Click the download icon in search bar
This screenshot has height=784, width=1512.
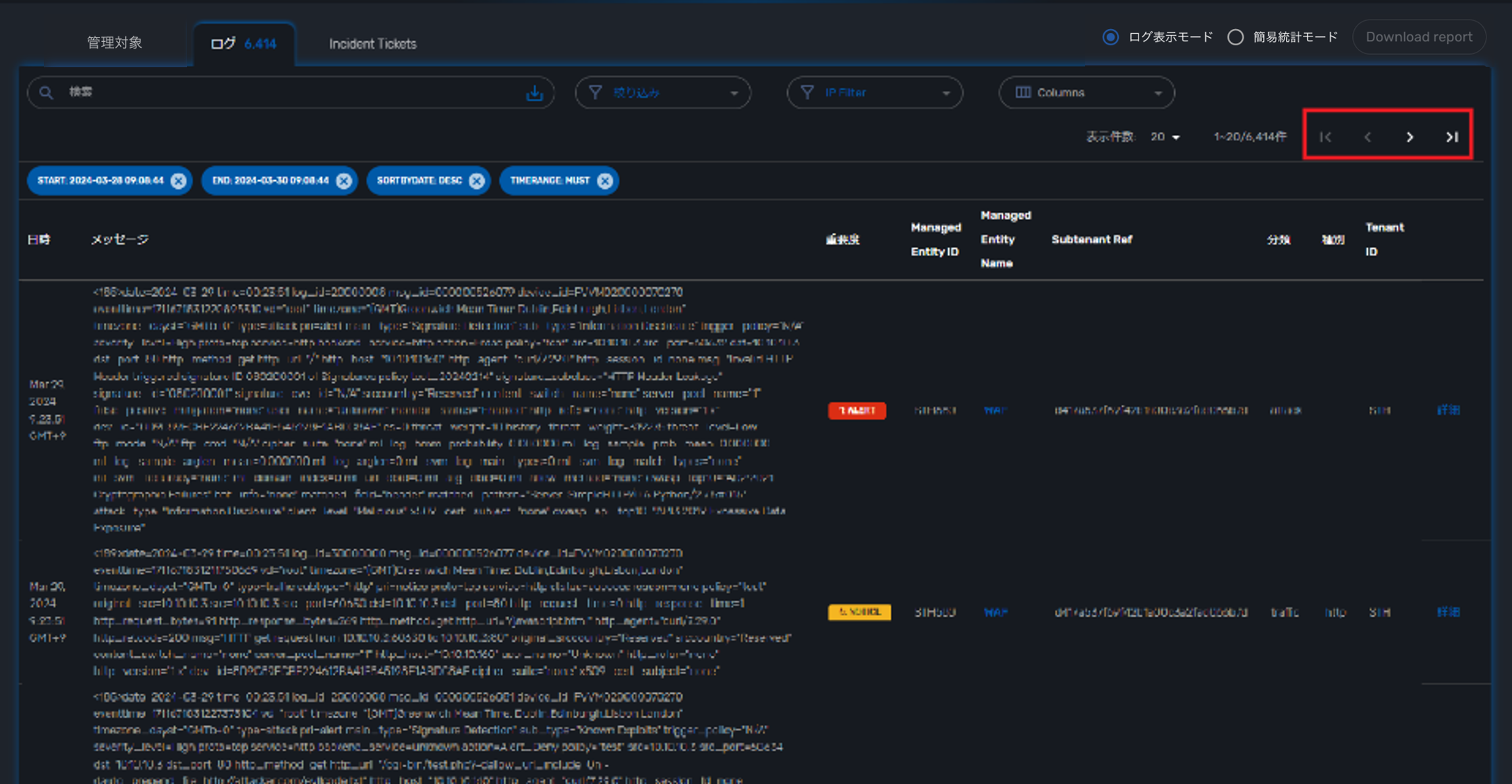pos(534,93)
